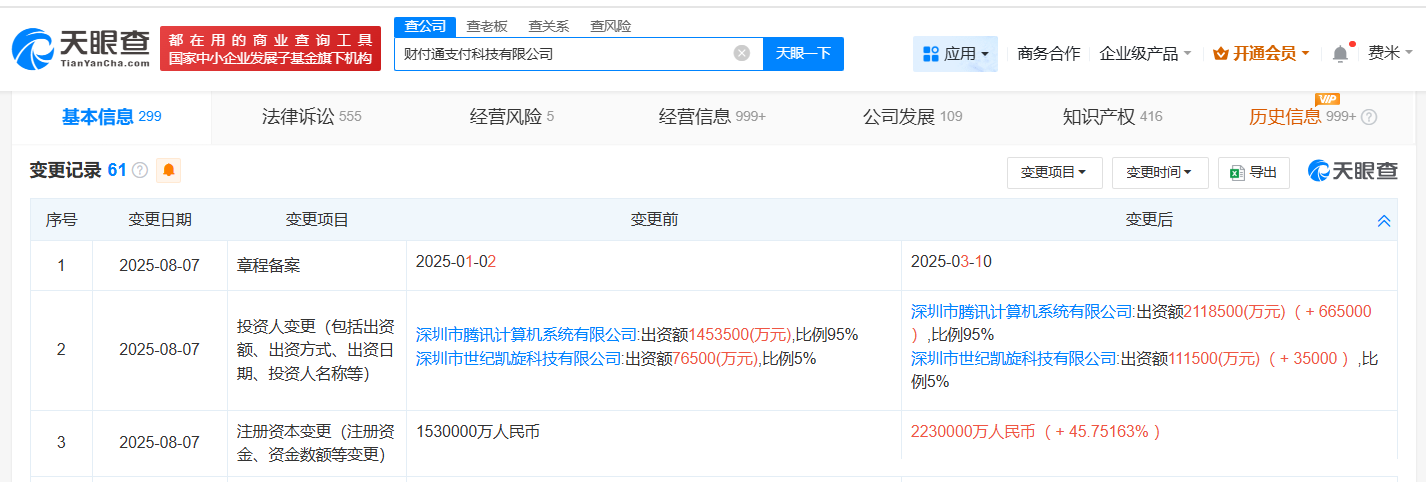The image size is (1426, 482).
Task: Open the 企业级产品 dropdown menu
Action: click(x=1145, y=54)
